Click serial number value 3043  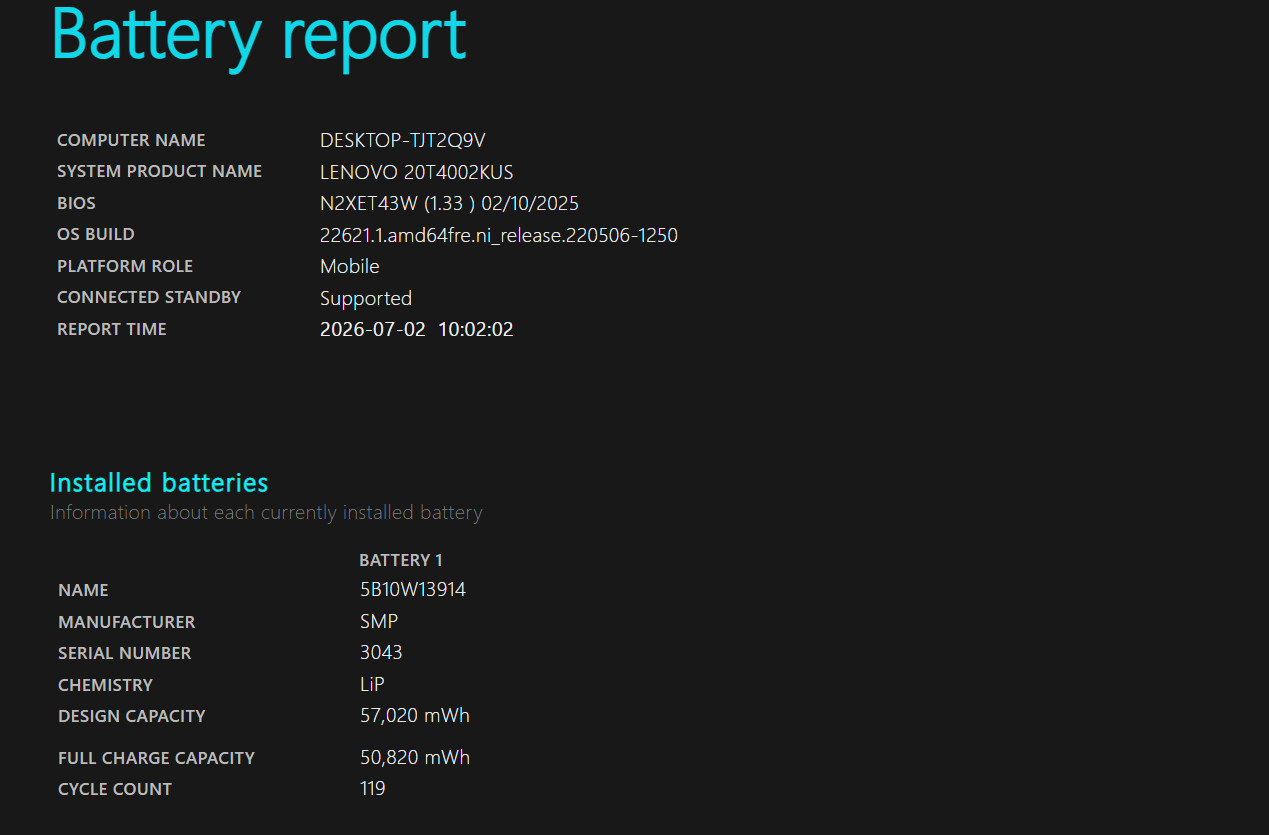[381, 652]
